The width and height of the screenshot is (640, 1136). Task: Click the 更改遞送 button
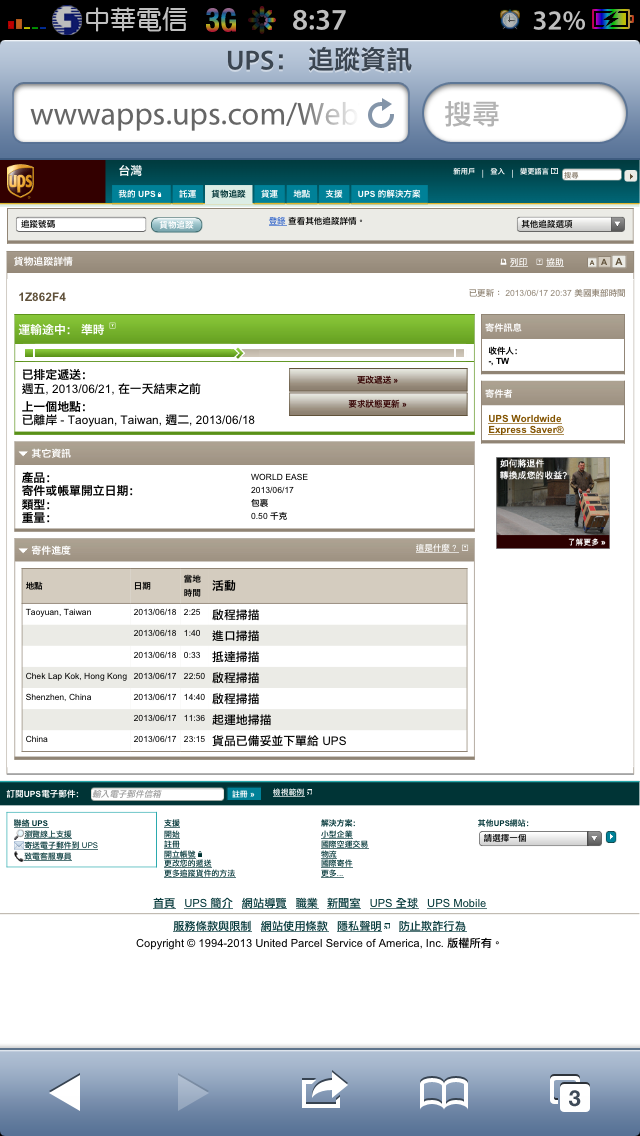[378, 380]
